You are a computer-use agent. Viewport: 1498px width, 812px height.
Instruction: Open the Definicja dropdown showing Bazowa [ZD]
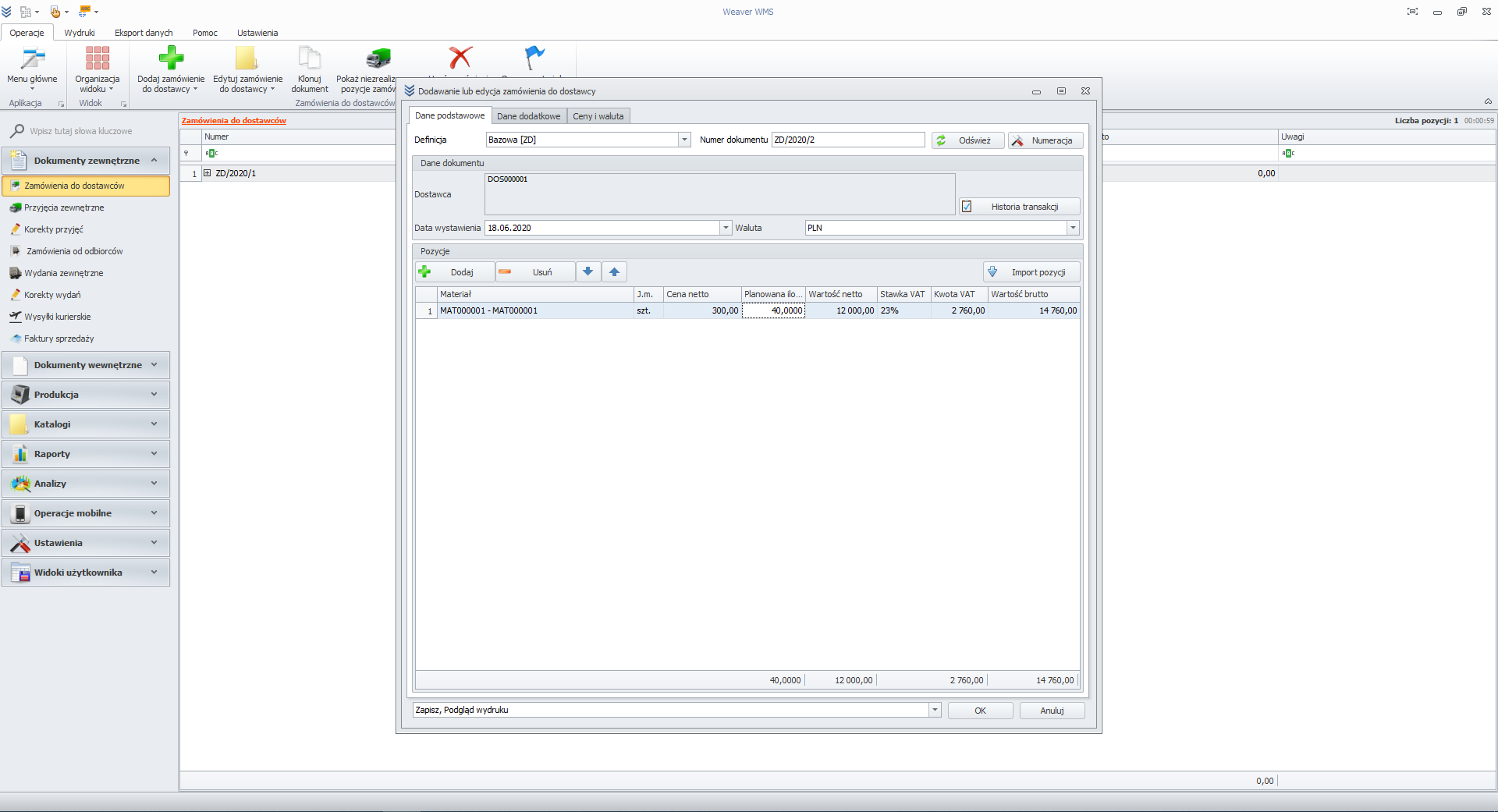point(684,140)
